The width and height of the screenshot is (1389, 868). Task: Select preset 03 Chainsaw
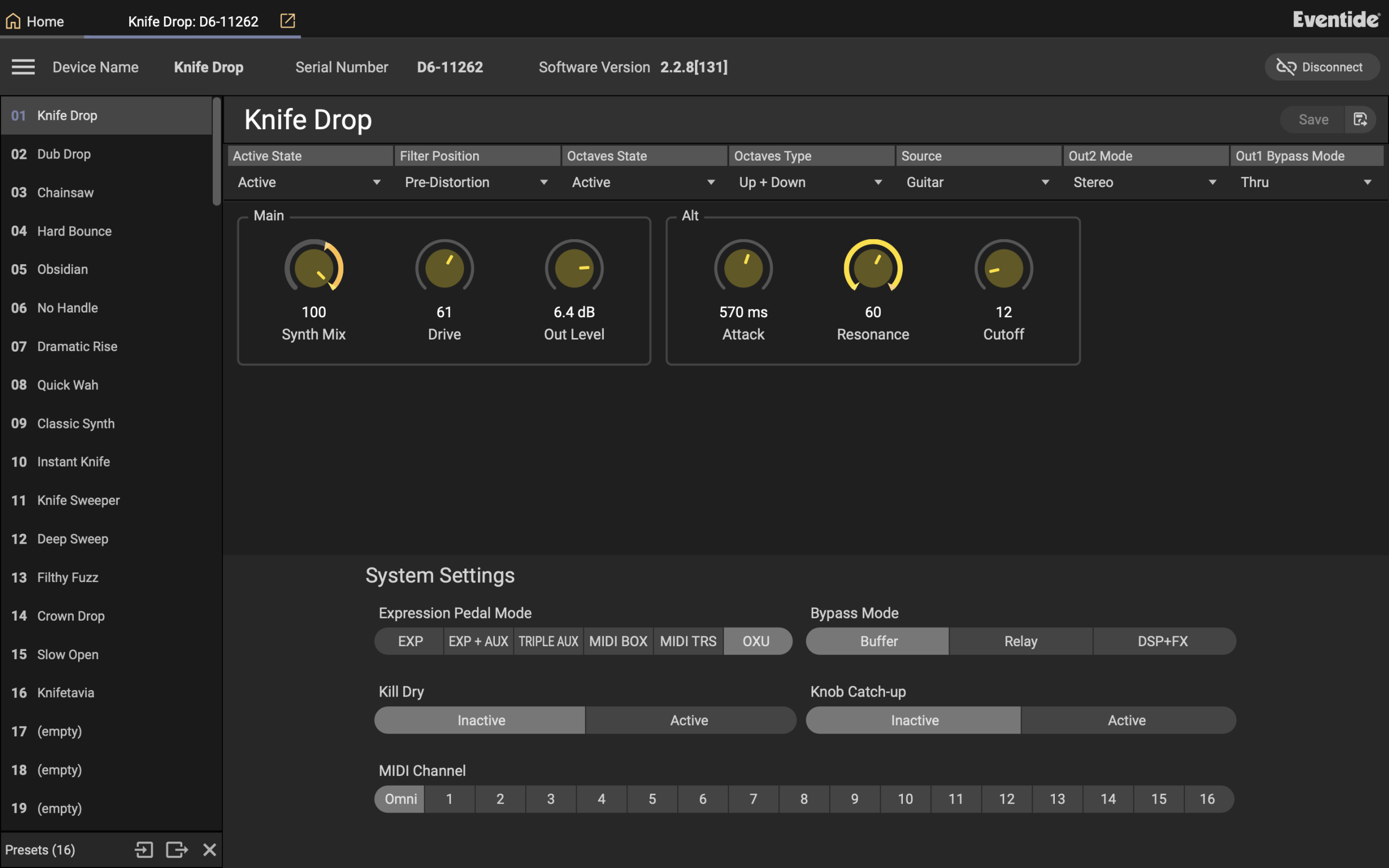pos(106,192)
